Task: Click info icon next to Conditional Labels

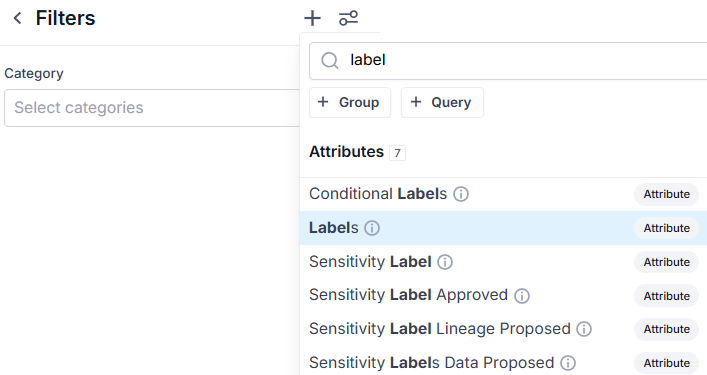Action: [x=461, y=194]
